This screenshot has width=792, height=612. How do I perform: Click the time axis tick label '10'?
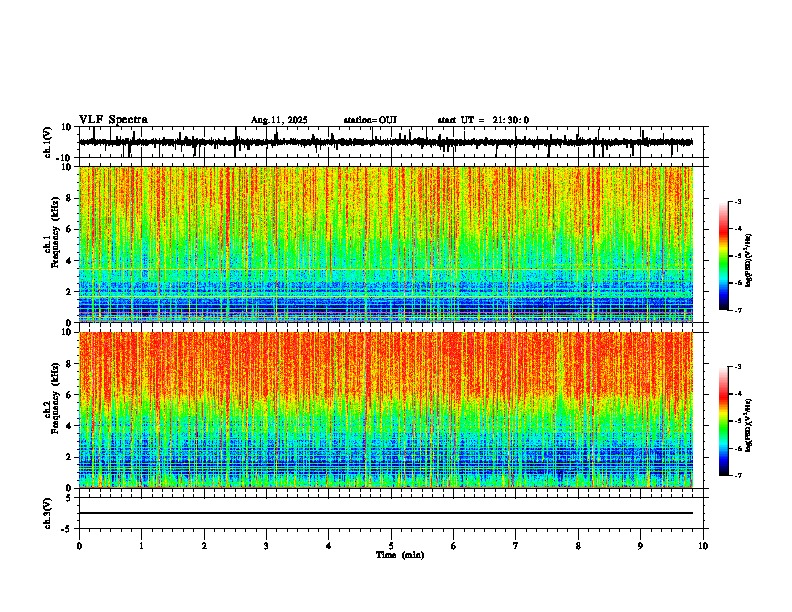[x=703, y=546]
